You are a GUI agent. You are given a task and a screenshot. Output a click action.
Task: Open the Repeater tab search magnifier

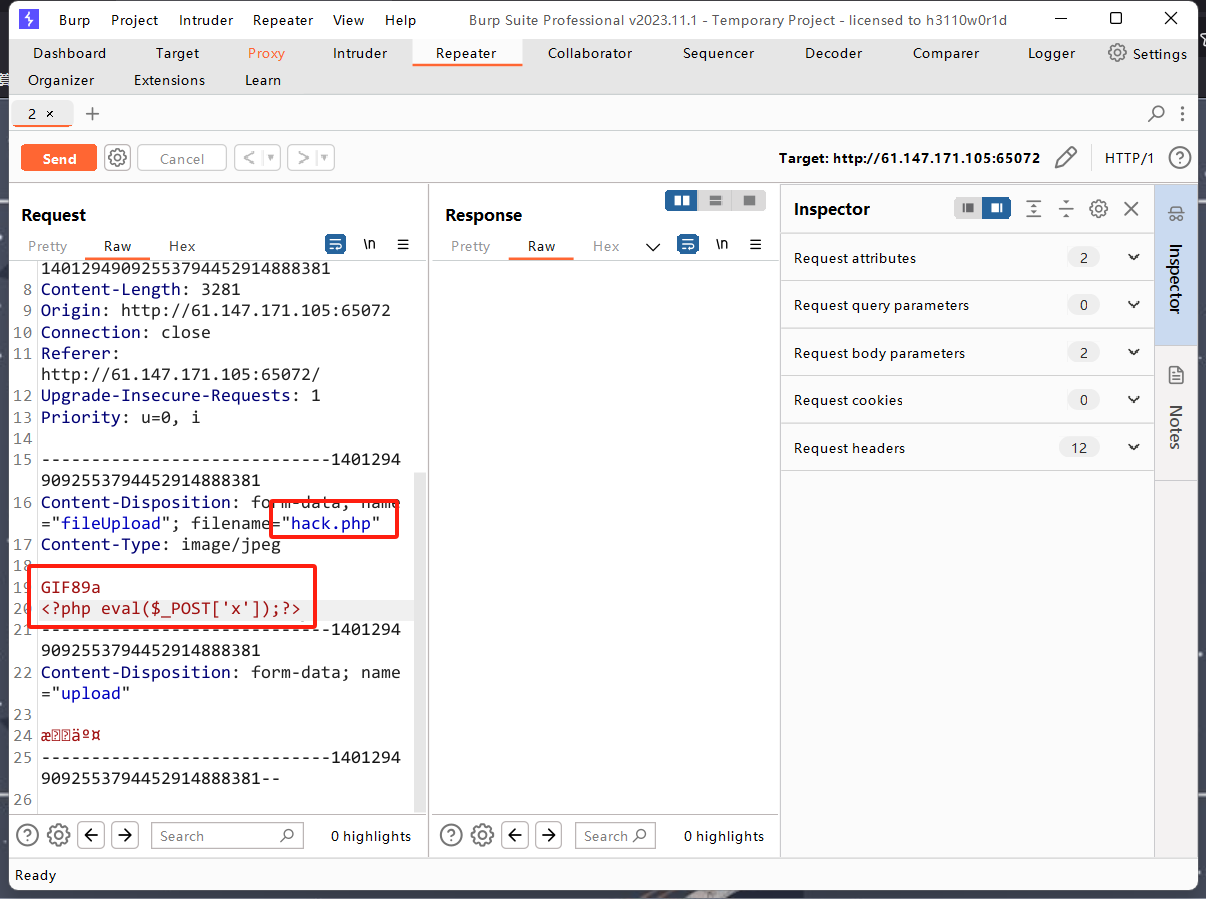point(1156,114)
